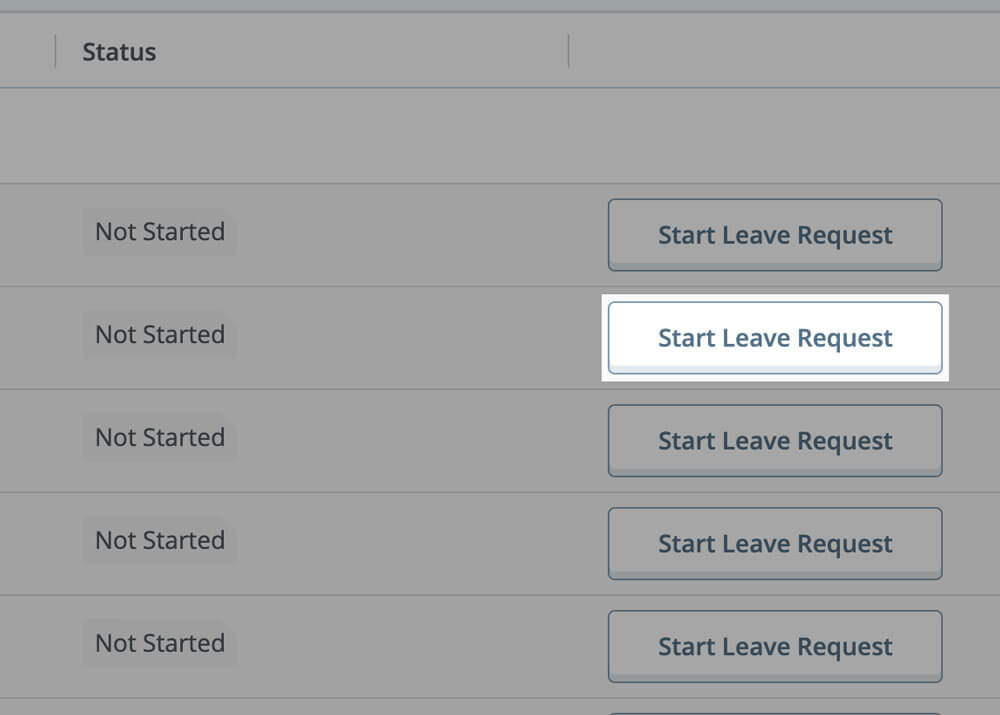Click Start Leave Request on the fourth row

[x=775, y=543]
